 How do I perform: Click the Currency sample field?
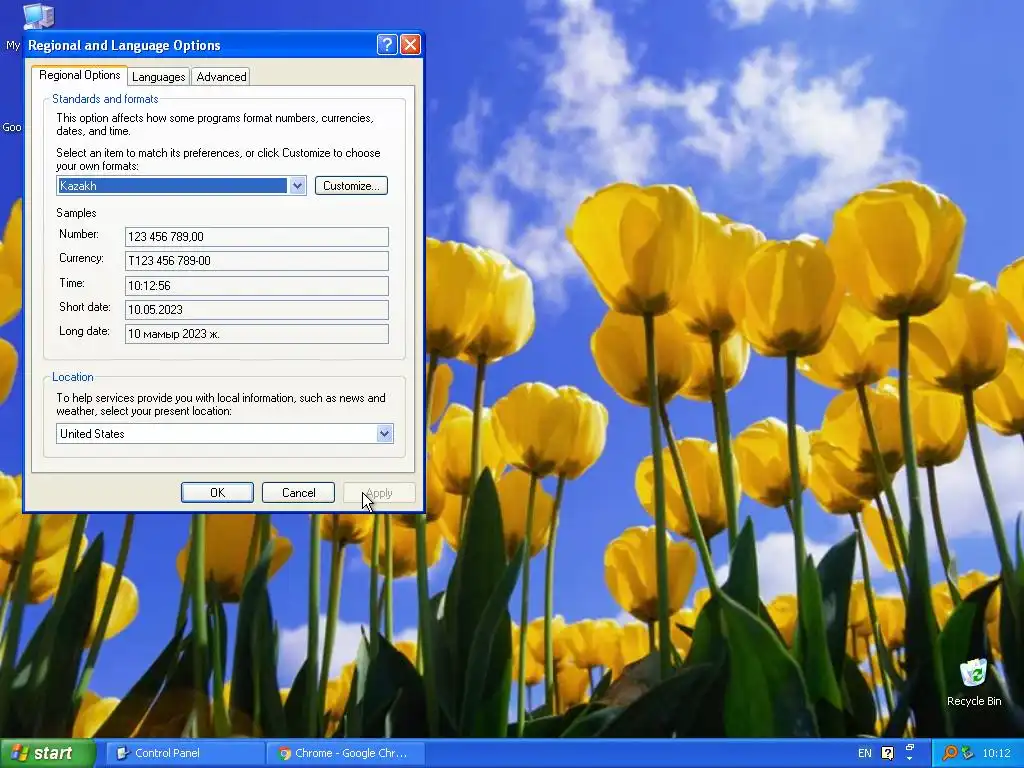click(x=257, y=261)
